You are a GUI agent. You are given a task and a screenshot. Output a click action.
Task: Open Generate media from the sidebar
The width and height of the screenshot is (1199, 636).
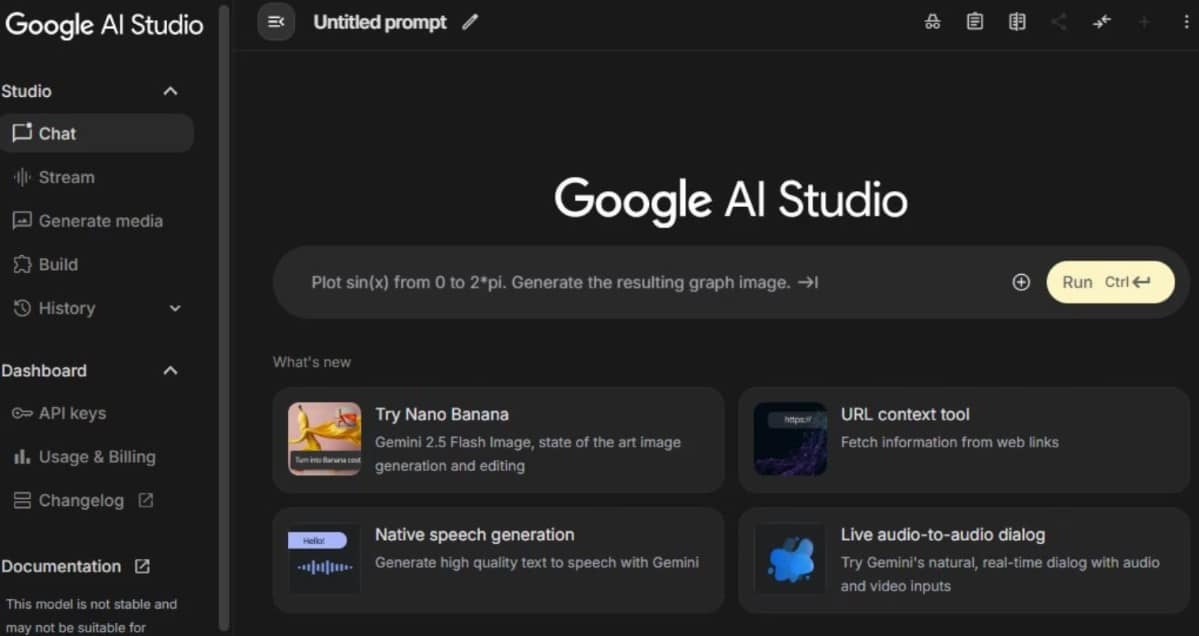click(x=101, y=220)
